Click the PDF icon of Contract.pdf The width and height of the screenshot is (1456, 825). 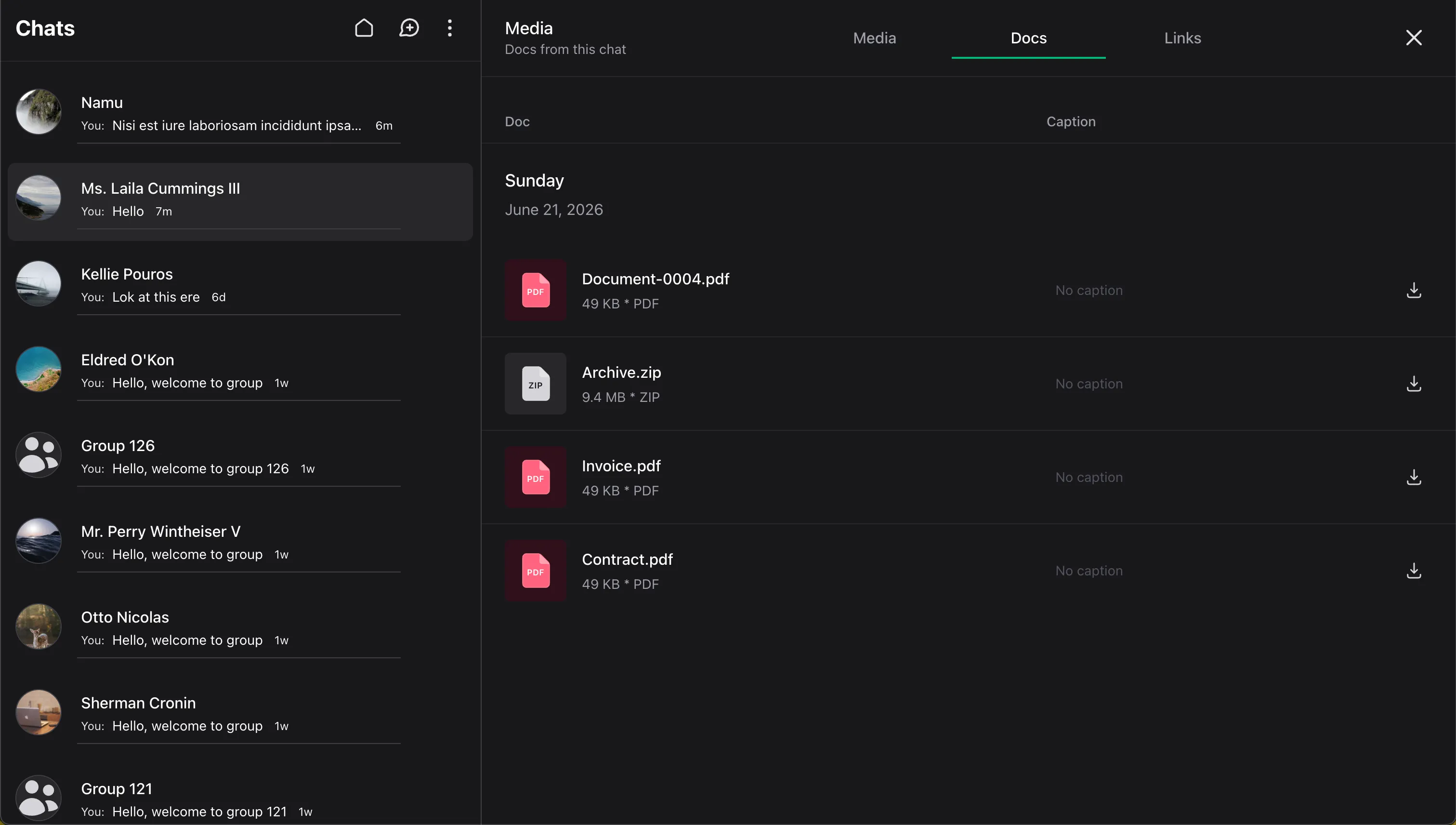pos(535,571)
